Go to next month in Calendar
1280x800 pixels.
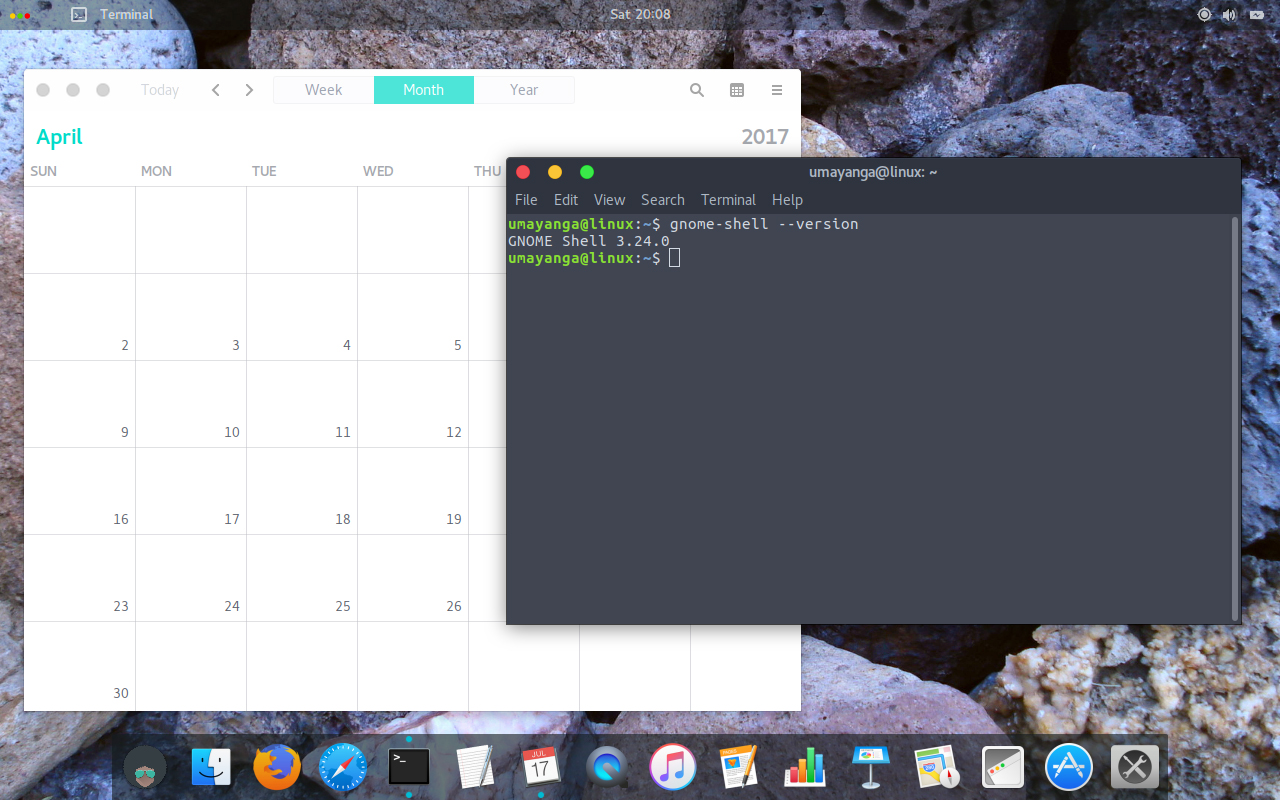(249, 90)
